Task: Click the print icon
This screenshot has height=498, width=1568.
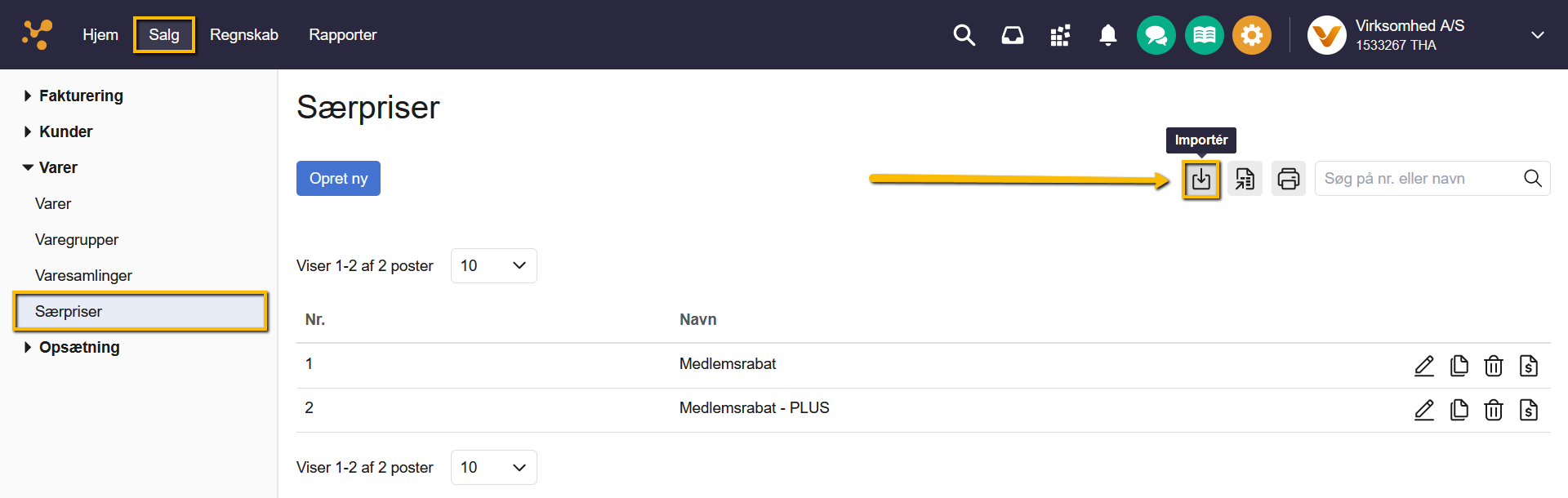Action: [x=1288, y=179]
